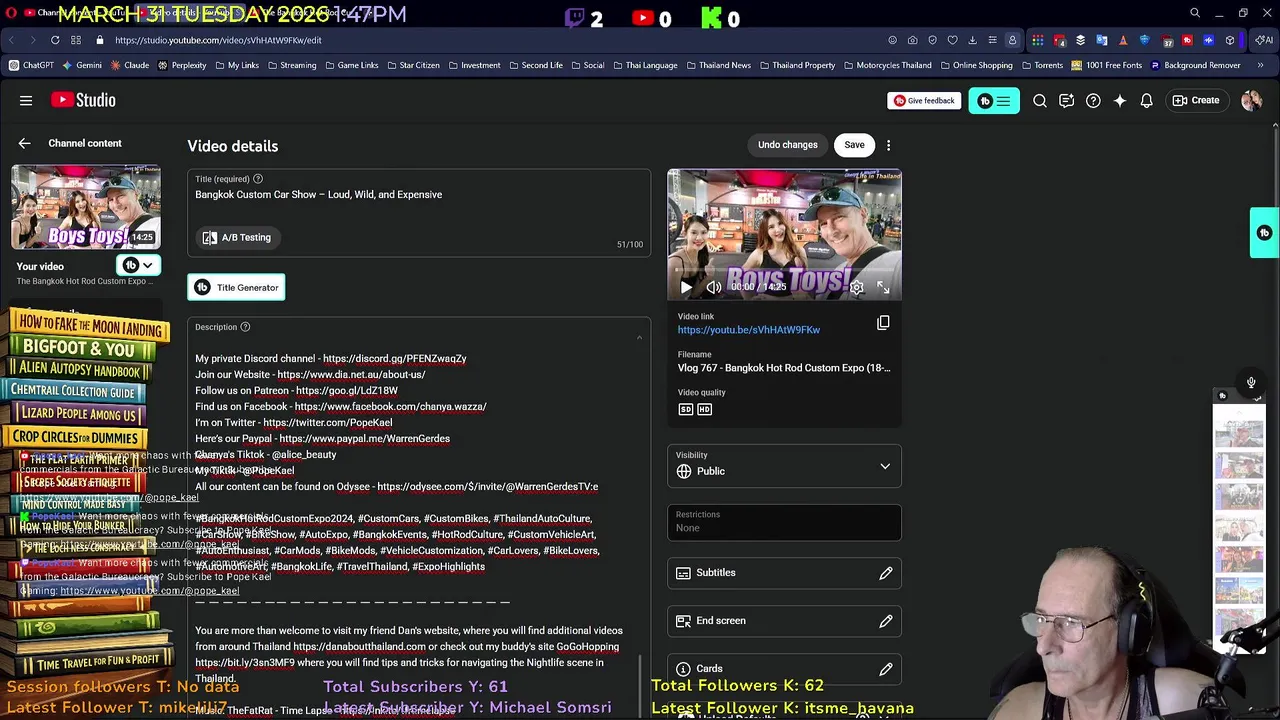Viewport: 1280px width, 720px height.
Task: Open the Claude bookmark
Action: (x=130, y=65)
